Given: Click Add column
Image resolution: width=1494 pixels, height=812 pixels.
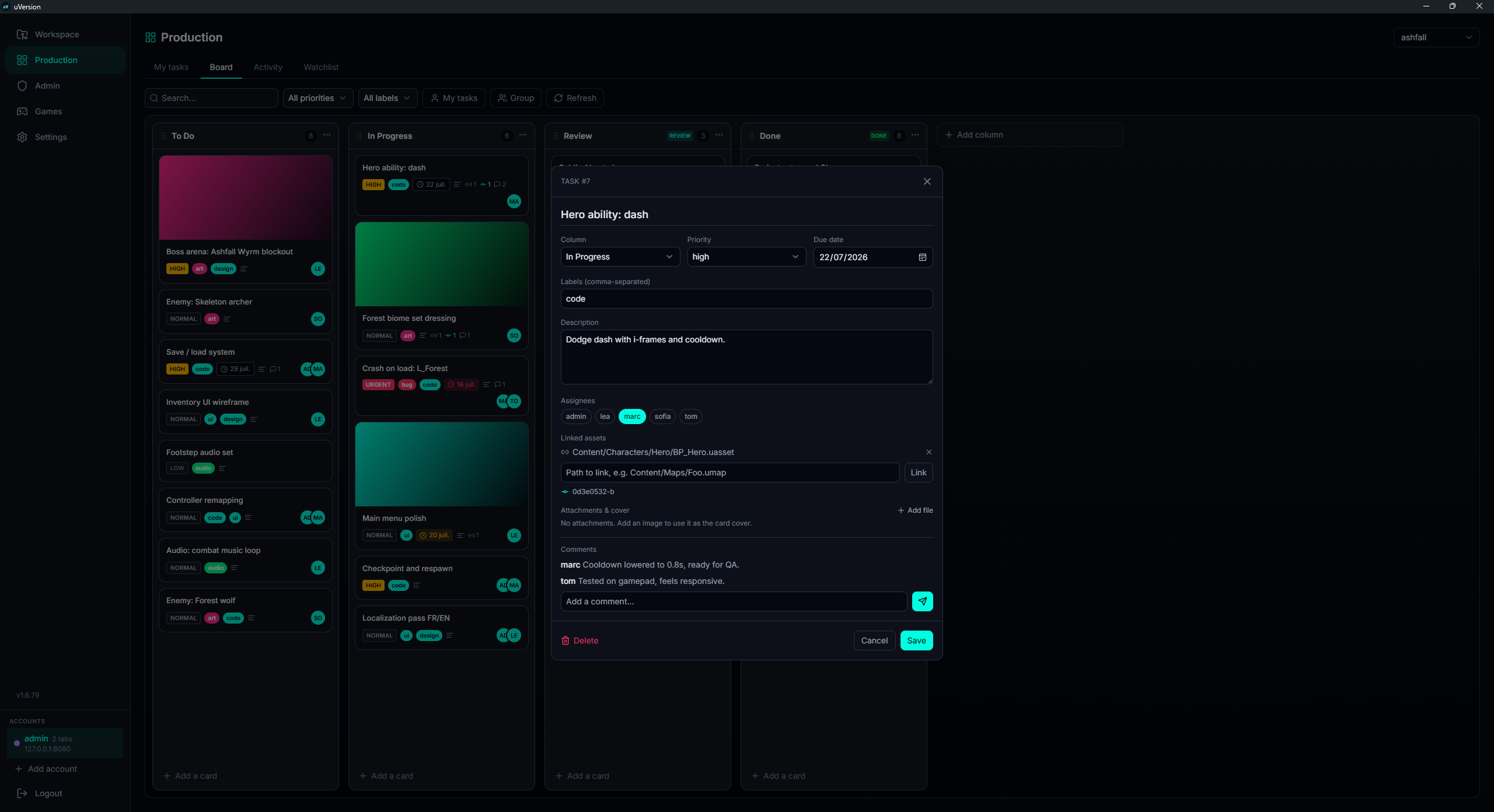Looking at the screenshot, I should pos(1030,135).
